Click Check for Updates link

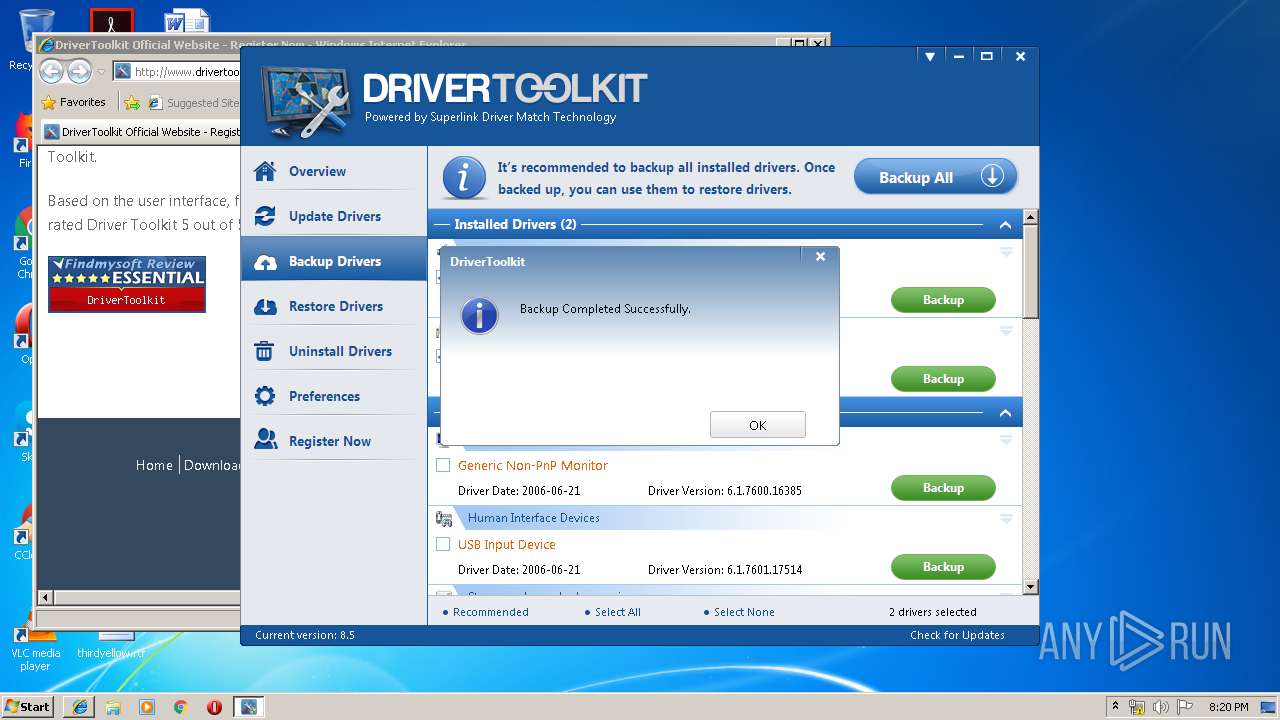pyautogui.click(x=957, y=635)
